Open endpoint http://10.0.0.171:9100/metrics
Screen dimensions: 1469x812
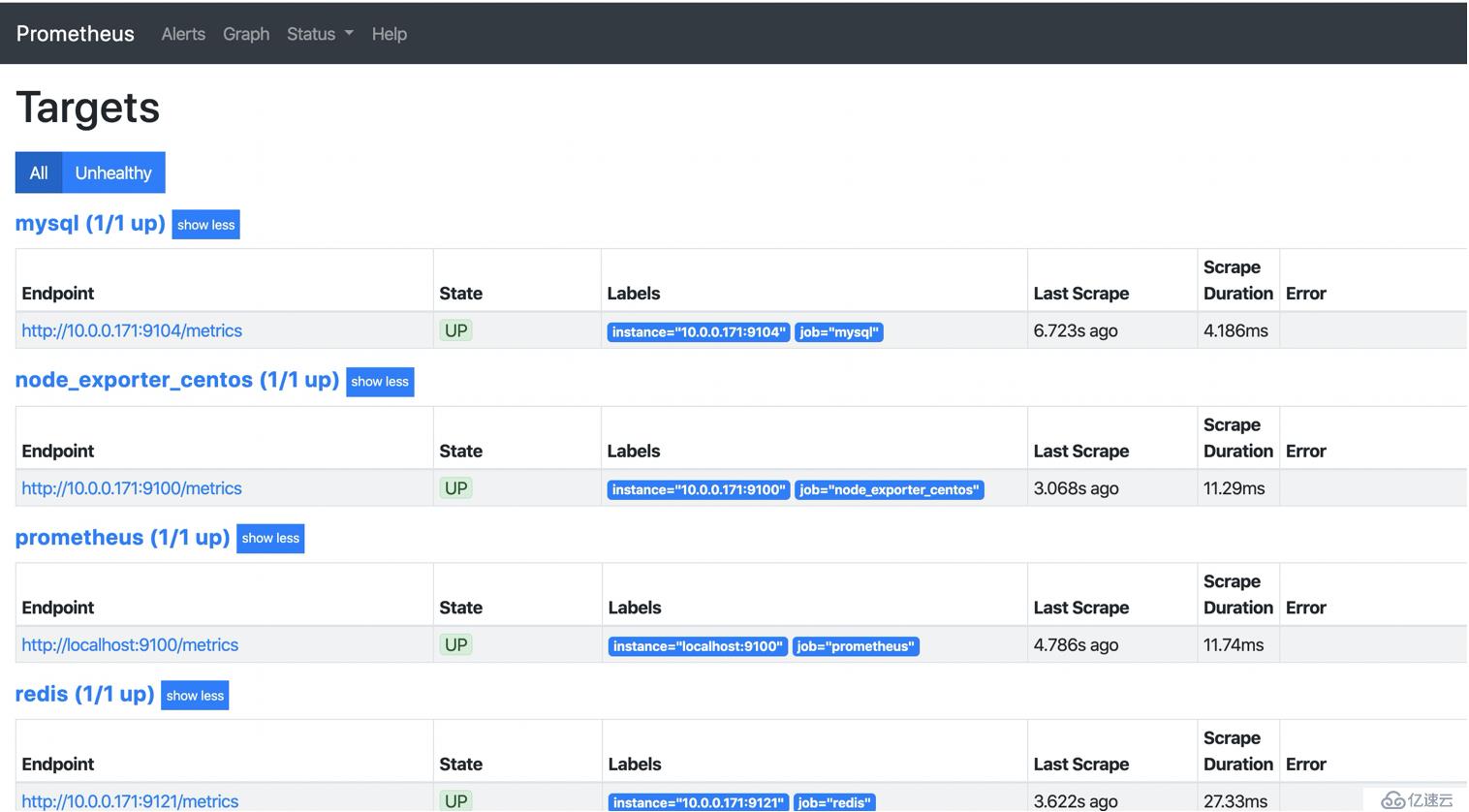132,488
